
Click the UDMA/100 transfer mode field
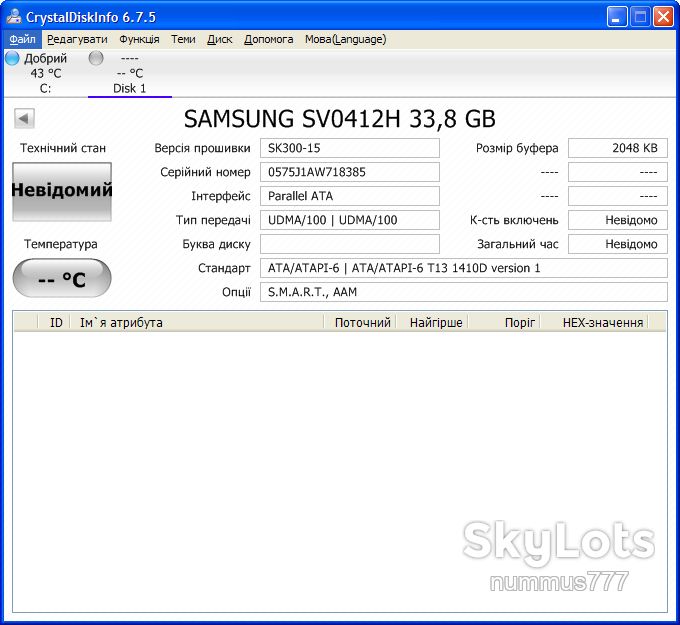coord(350,220)
